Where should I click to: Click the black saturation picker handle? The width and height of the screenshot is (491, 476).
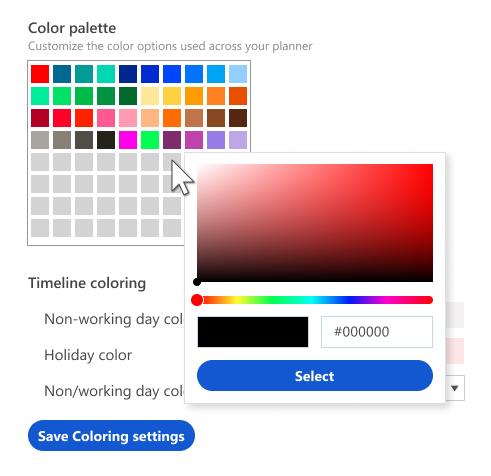click(197, 282)
